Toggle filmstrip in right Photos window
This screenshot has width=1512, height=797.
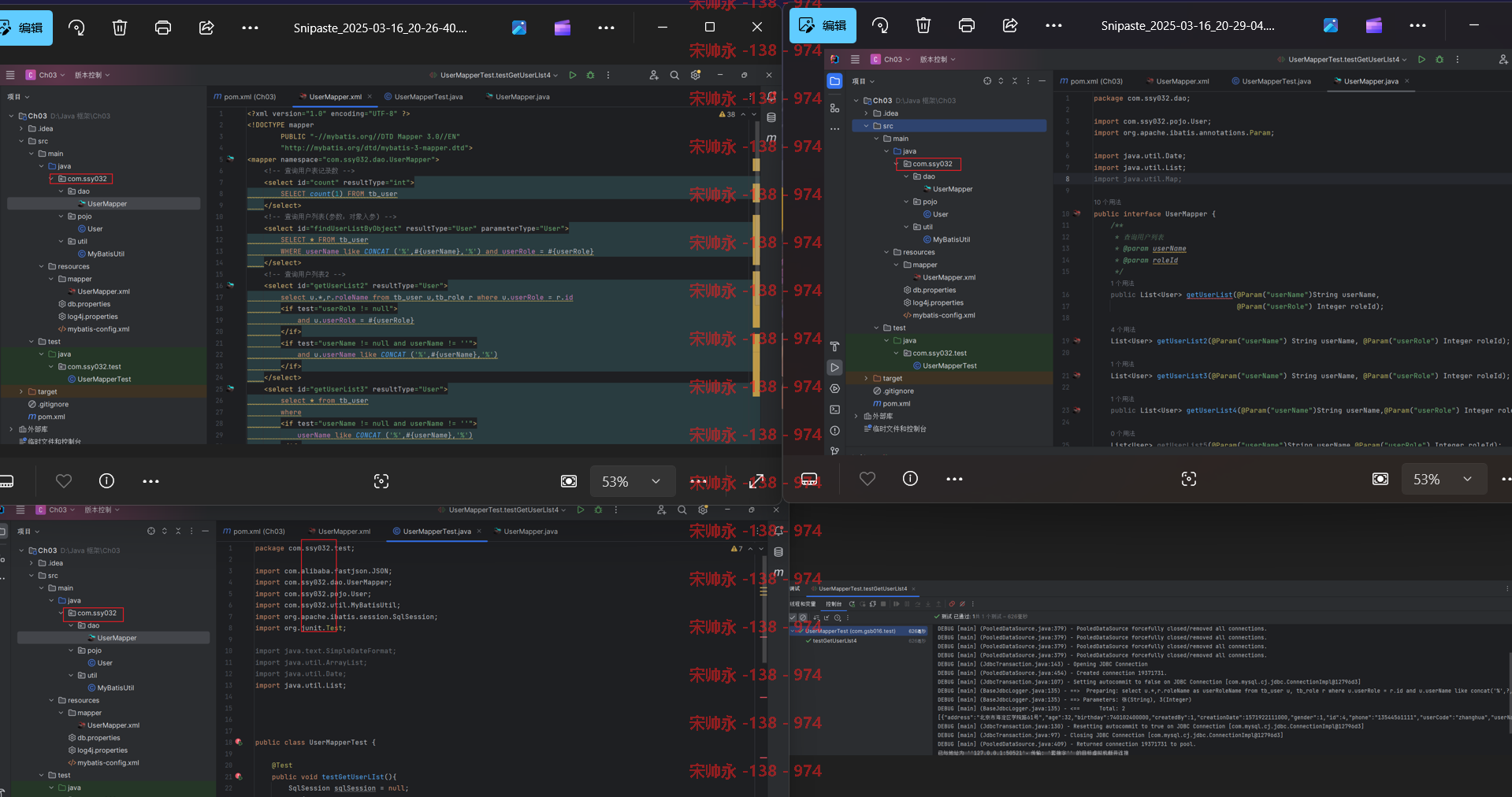(809, 479)
